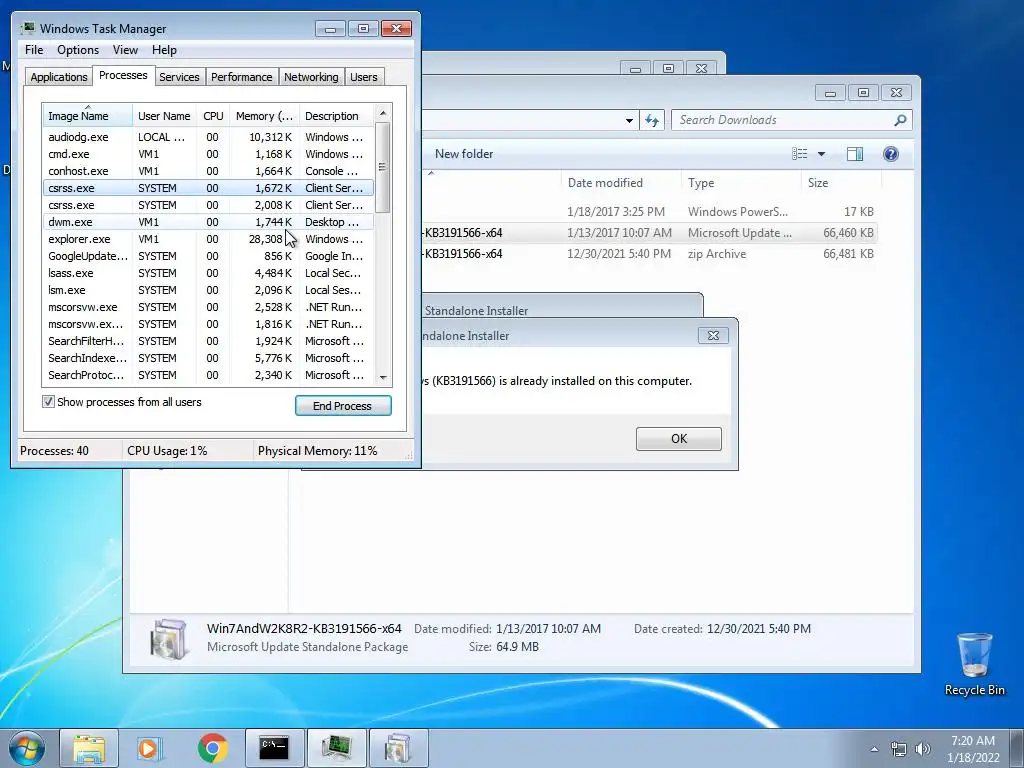This screenshot has height=768, width=1024.
Task: Open the Task Manager Options menu
Action: click(78, 50)
